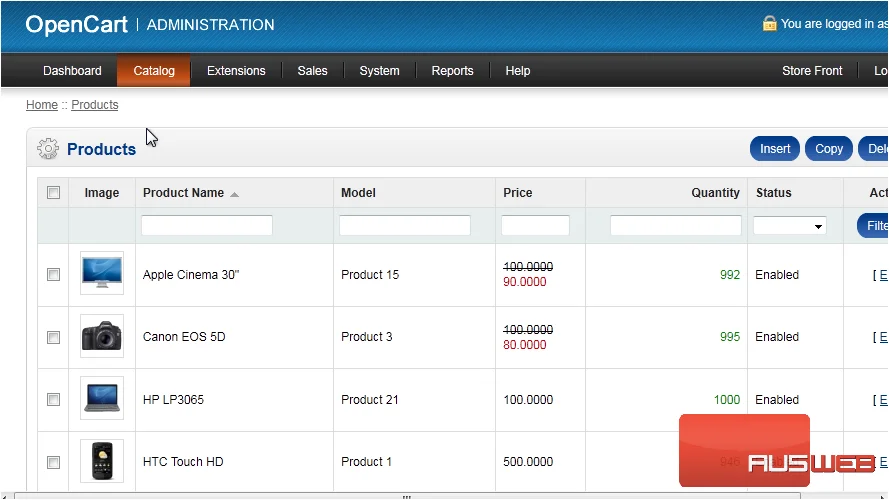889x500 pixels.
Task: Open the HP LP3065 laptop thumbnail
Action: (101, 399)
